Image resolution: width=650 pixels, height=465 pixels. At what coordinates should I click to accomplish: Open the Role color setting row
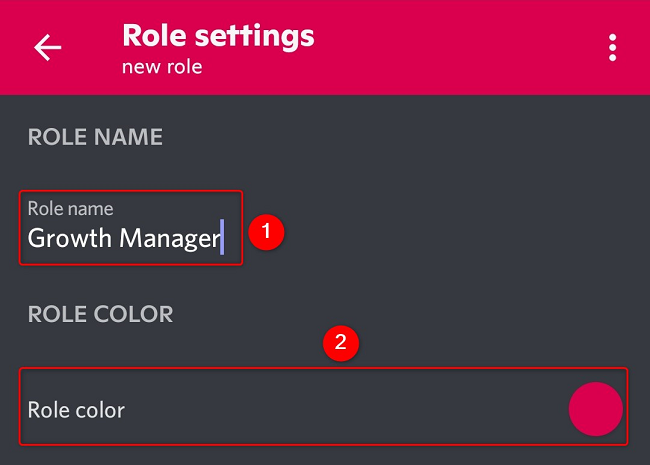(x=300, y=408)
